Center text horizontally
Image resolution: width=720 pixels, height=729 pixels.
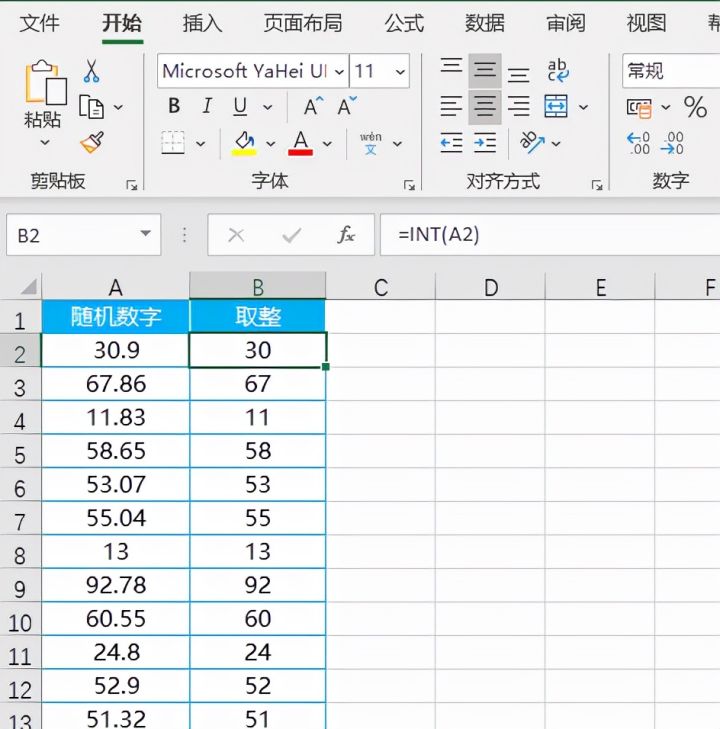pos(485,107)
